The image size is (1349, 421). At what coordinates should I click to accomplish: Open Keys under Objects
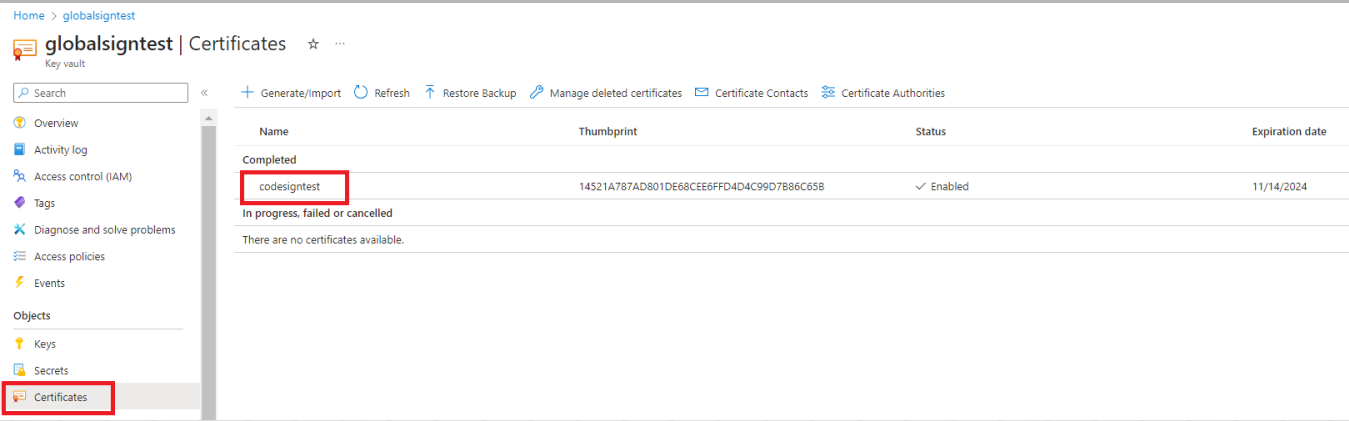[45, 344]
